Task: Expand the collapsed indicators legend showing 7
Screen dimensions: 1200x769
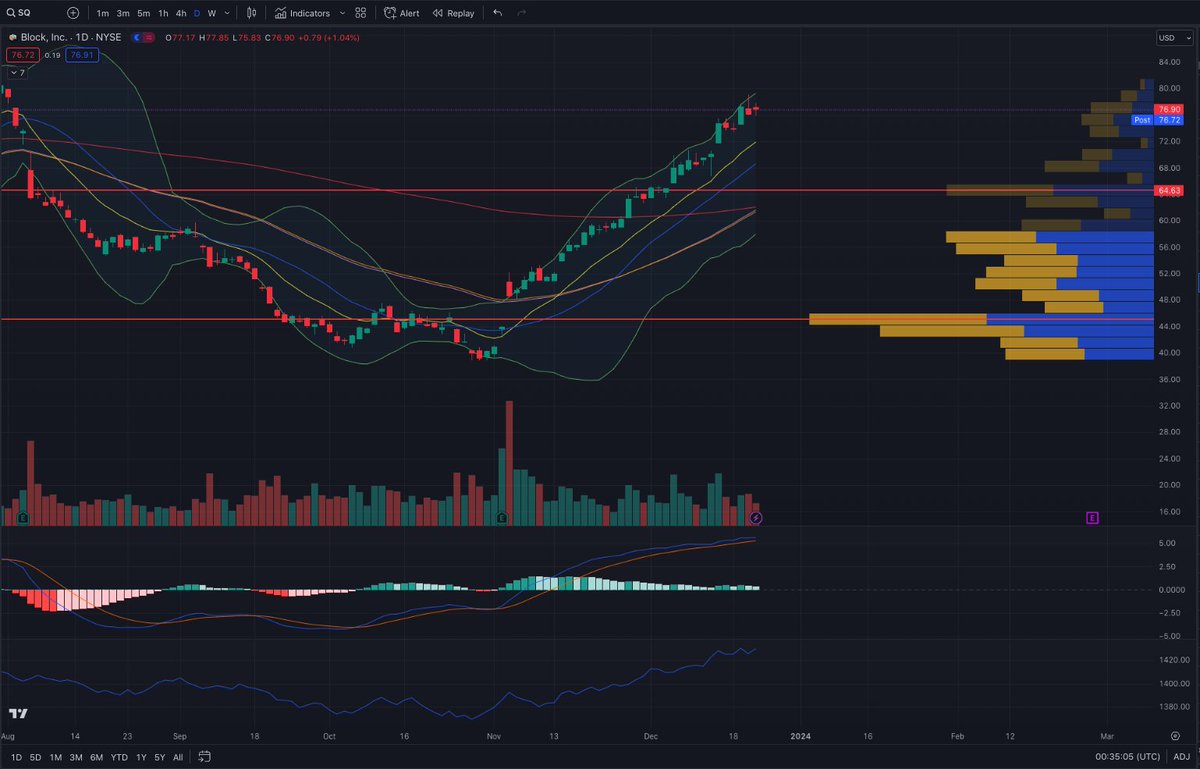Action: coord(18,74)
